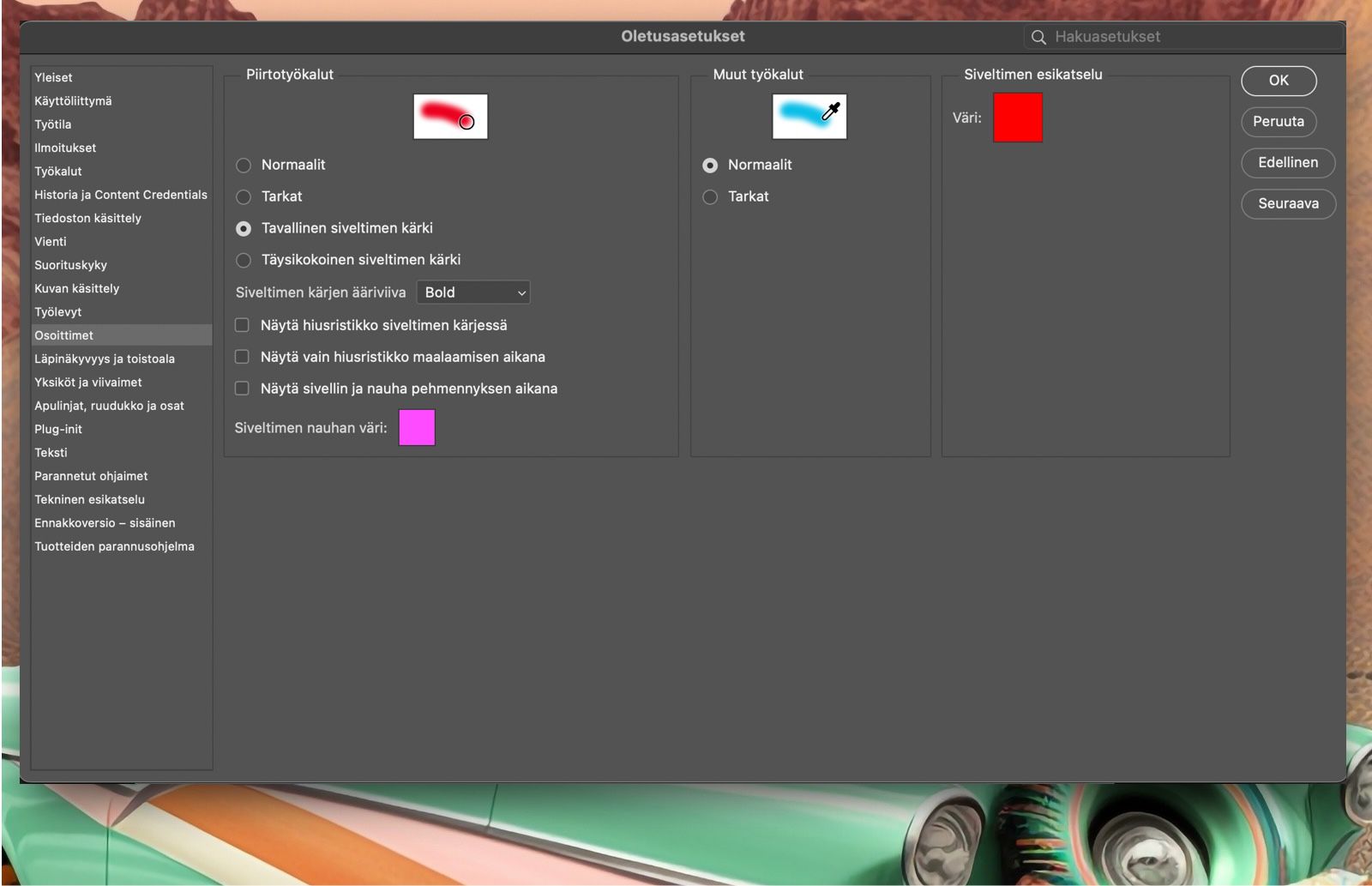Open the Plug-init preferences category
1372x886 pixels.
coord(122,429)
